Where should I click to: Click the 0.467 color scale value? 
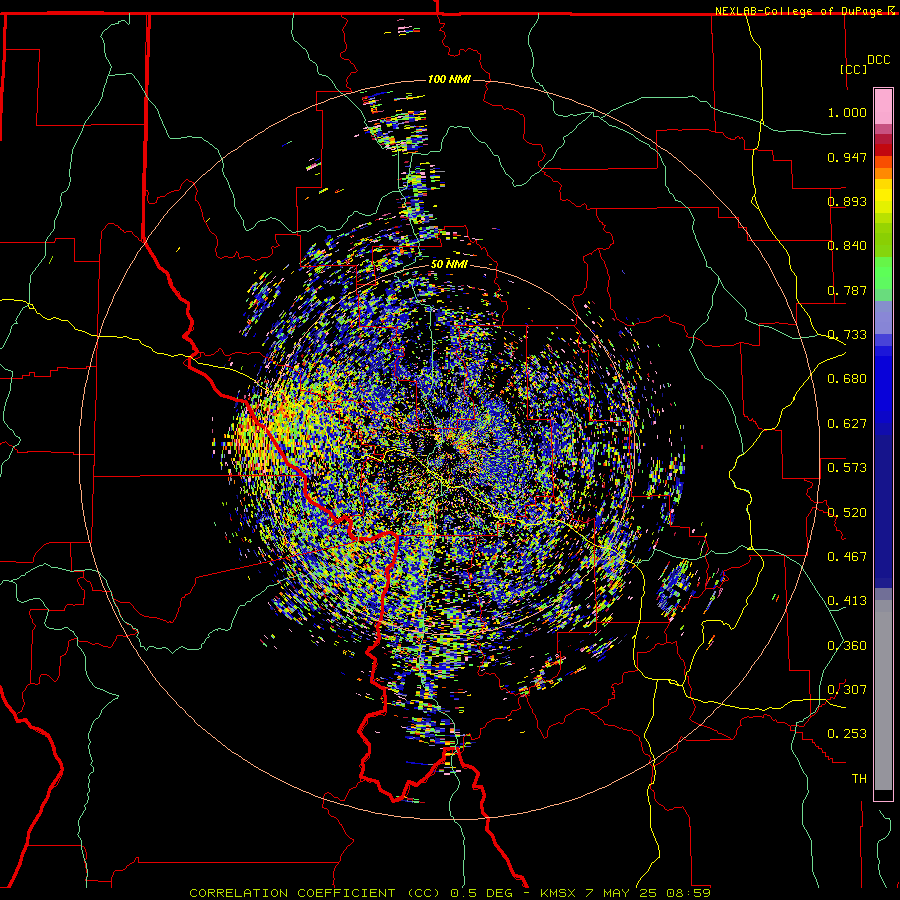(x=847, y=557)
